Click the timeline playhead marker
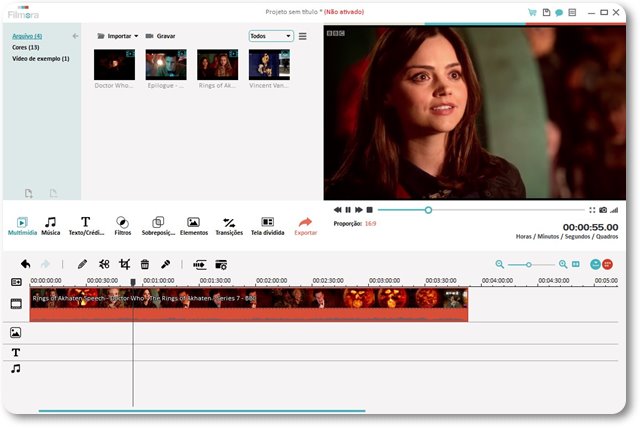 click(133, 282)
